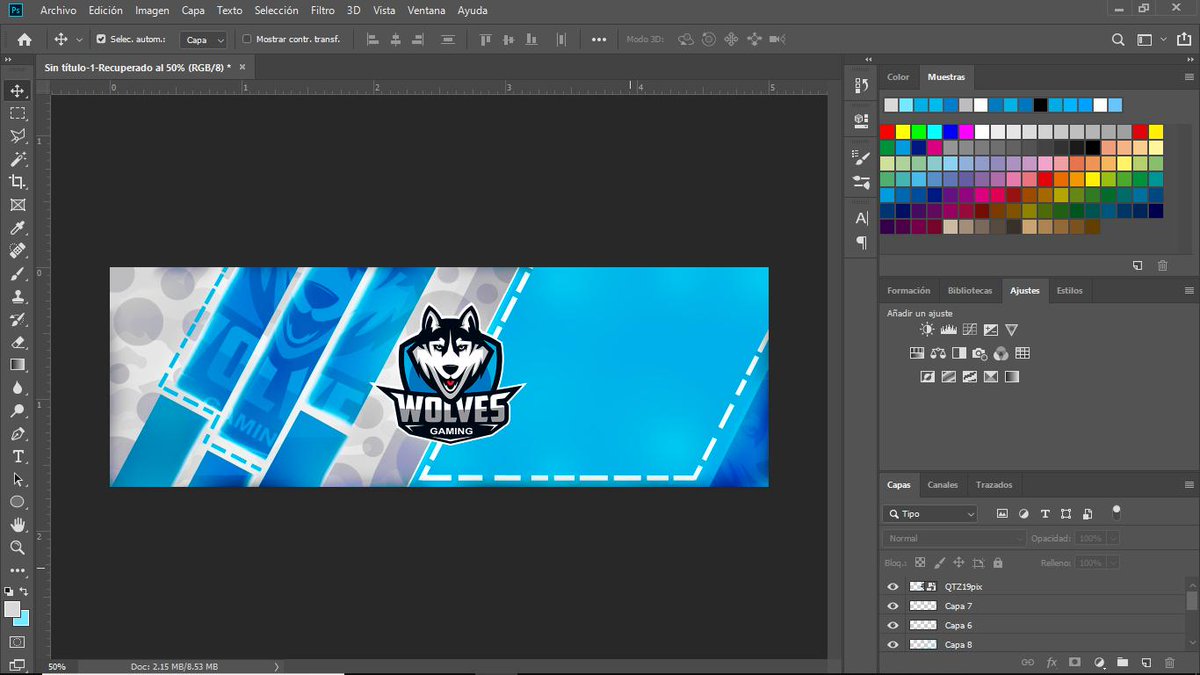The image size is (1200, 675).
Task: Delete layer with the trash icon
Action: [1169, 662]
